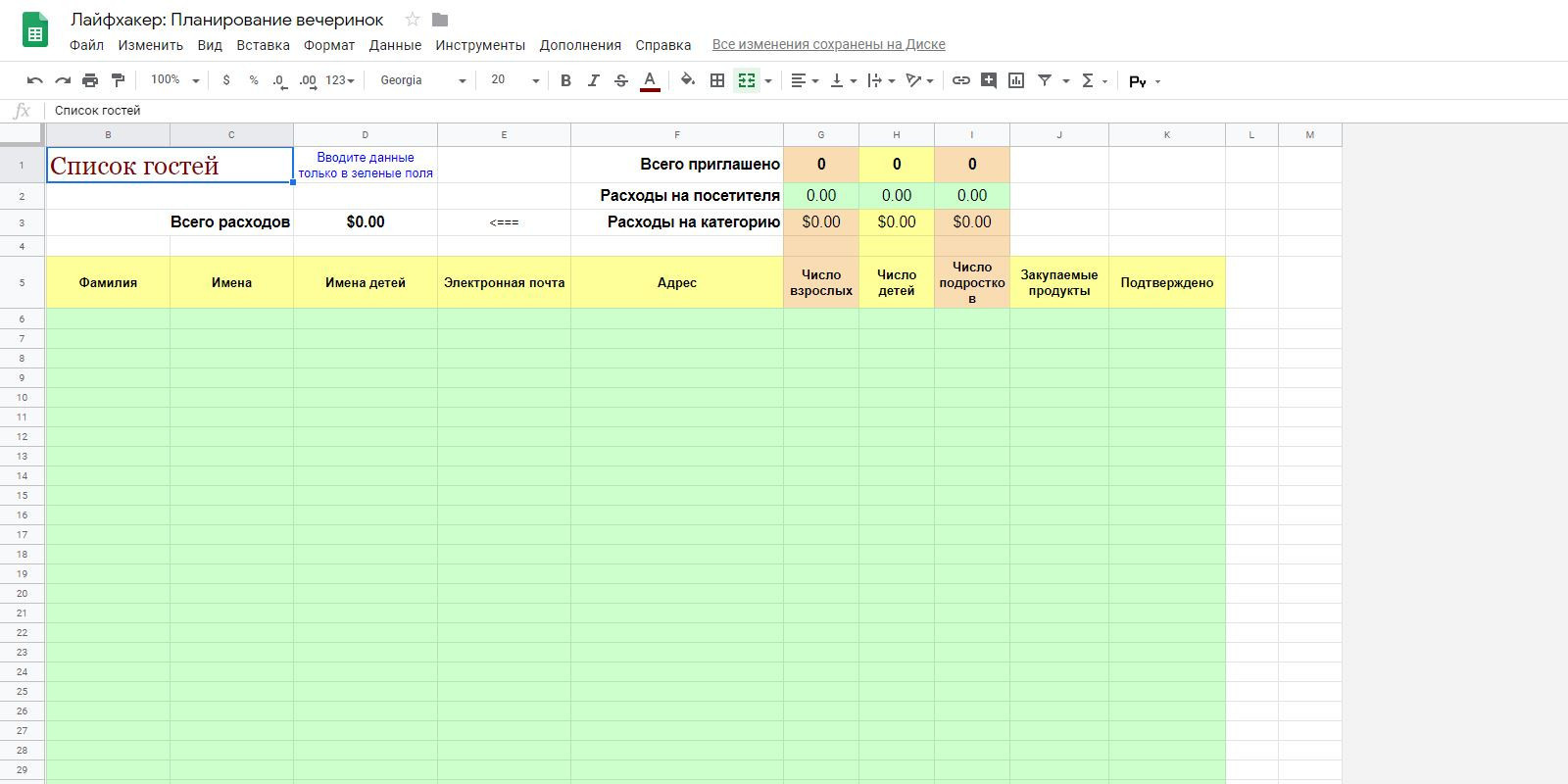Open text wrapping dropdown
Image resolution: width=1568 pixels, height=784 pixels.
coord(881,80)
